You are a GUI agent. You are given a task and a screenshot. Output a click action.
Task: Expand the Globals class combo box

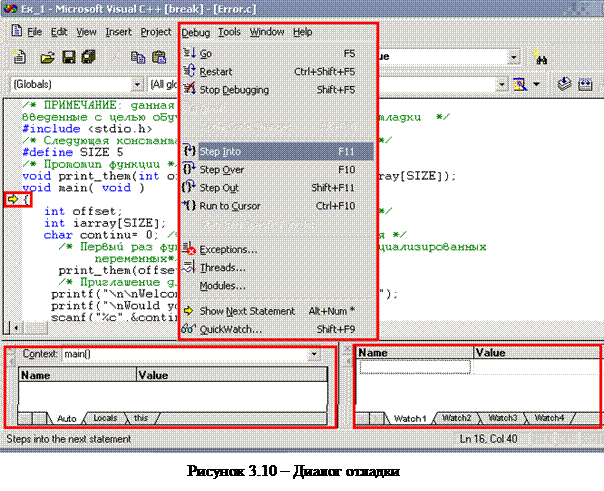pos(137,84)
